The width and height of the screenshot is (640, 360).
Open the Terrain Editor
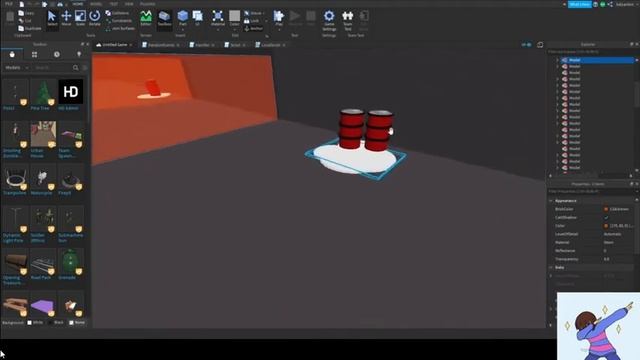pos(146,18)
